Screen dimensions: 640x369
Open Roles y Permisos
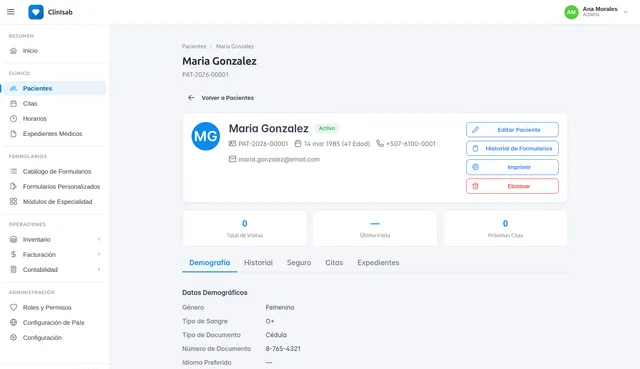(x=55, y=307)
